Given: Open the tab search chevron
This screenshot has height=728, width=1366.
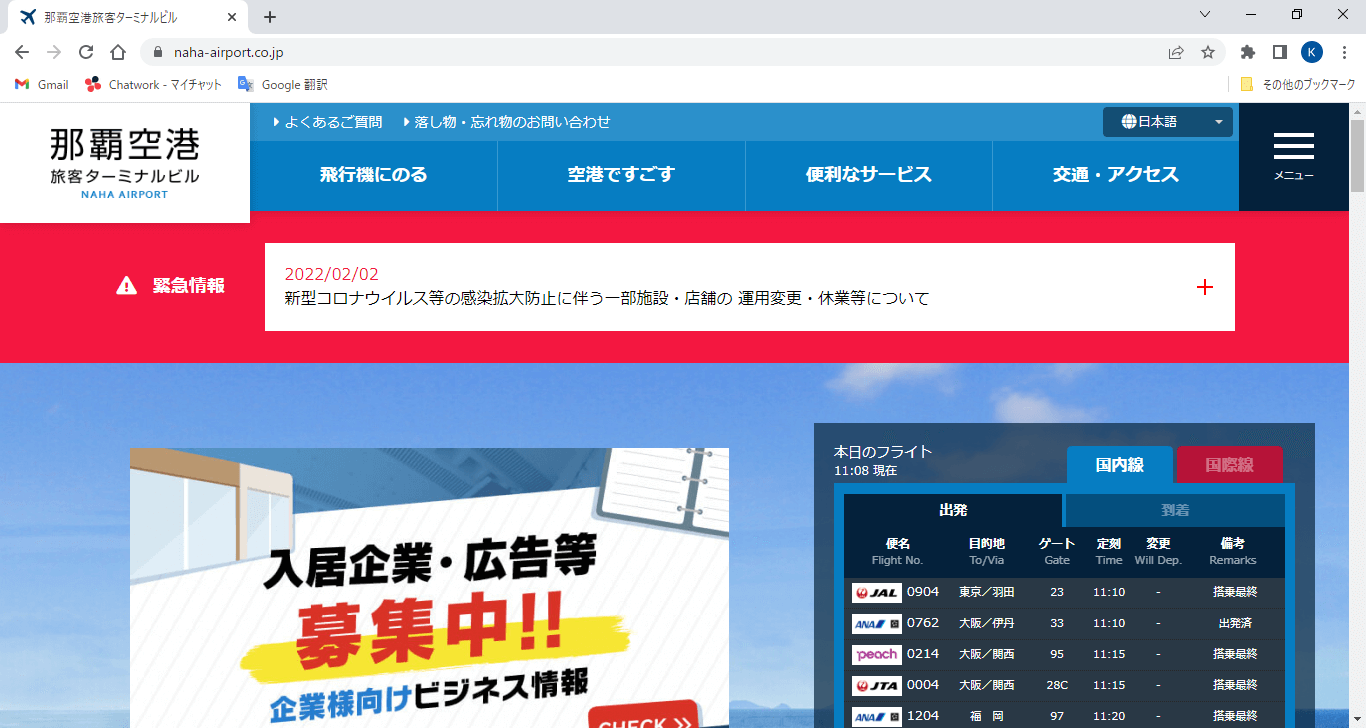Looking at the screenshot, I should 1205,14.
